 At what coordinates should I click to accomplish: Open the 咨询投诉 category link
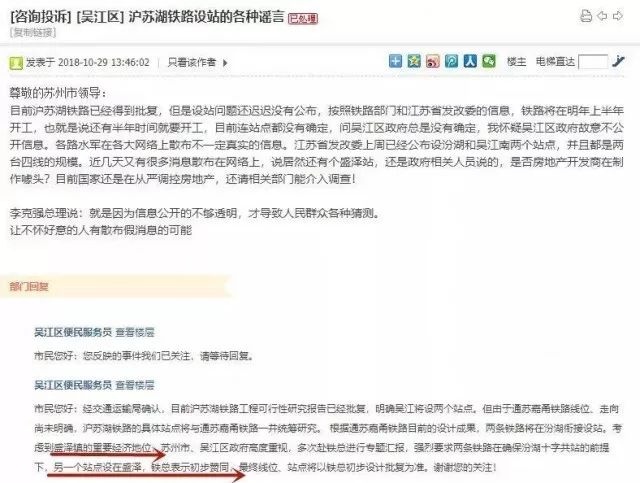point(41,17)
